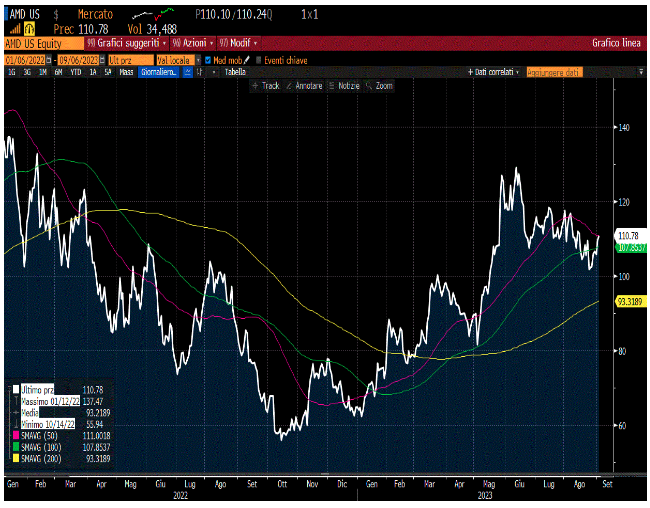Click the collapse arrow at toolbar right edge
This screenshot has height=508, width=650.
tap(641, 72)
